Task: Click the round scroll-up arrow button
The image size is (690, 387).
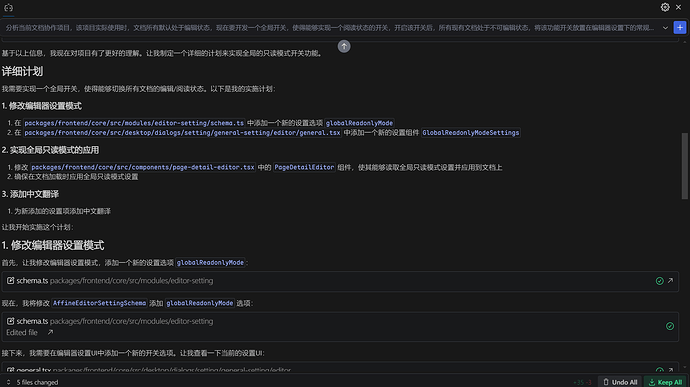Action: click(x=344, y=46)
